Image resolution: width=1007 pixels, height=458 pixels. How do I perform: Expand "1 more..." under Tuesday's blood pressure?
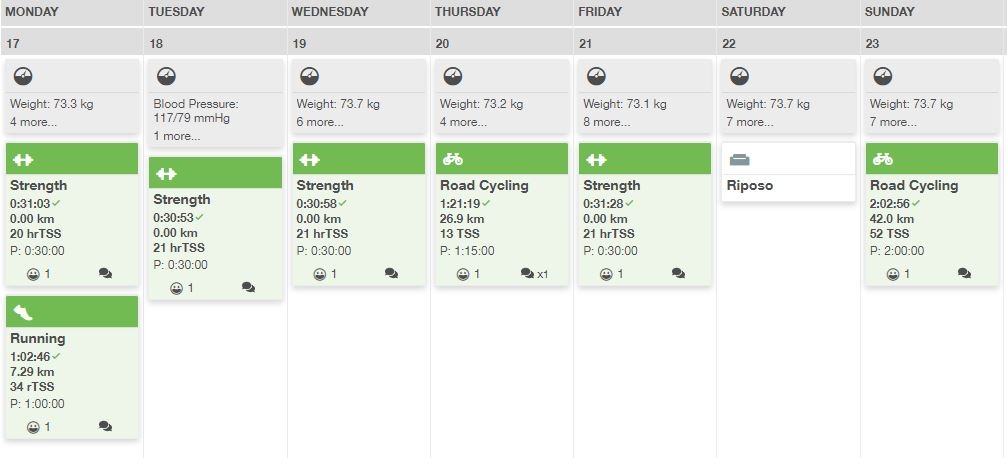coord(177,136)
